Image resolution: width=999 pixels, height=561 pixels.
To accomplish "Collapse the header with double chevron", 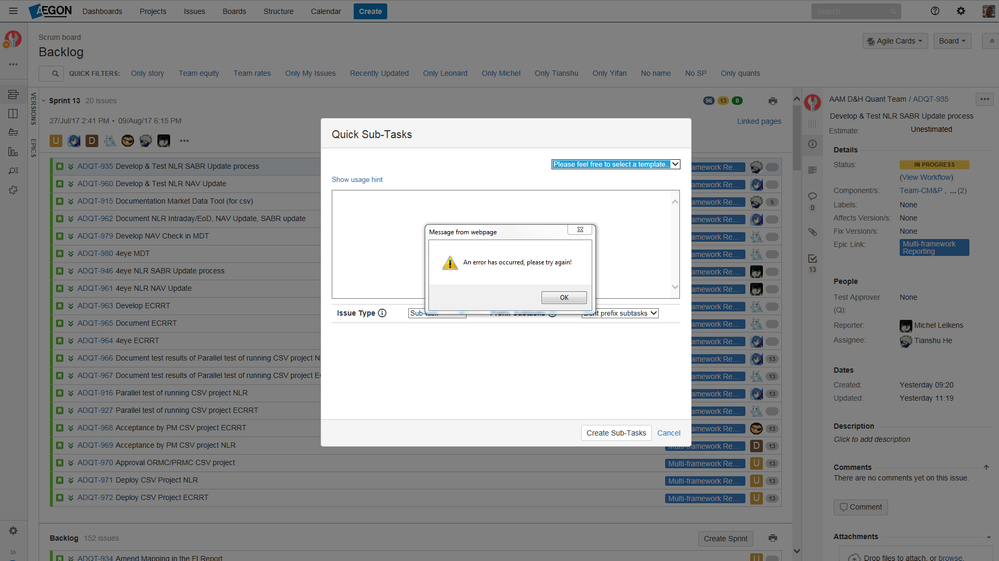I will 991,41.
